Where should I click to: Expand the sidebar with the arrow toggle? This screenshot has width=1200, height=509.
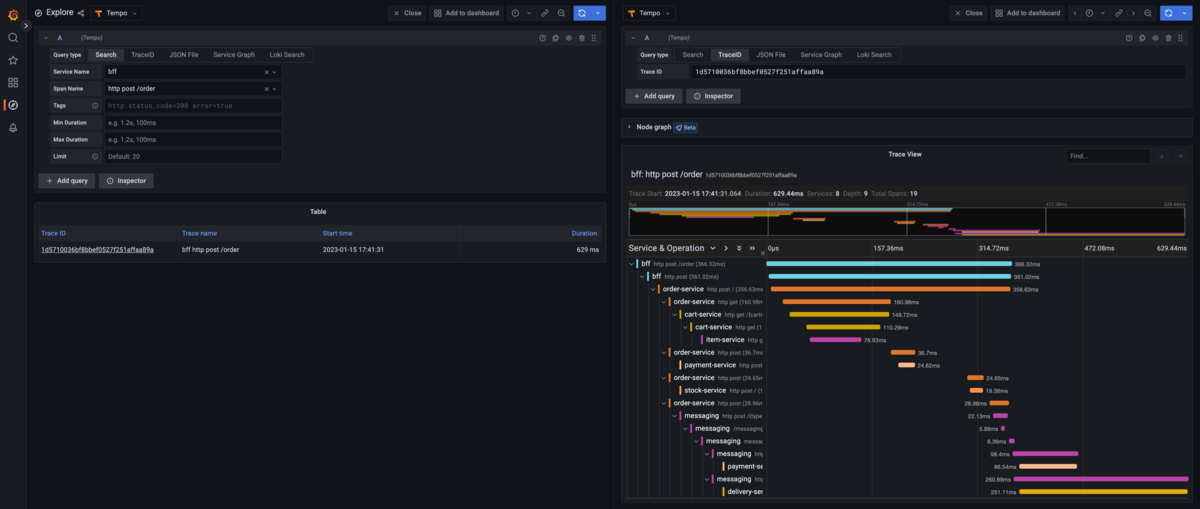[x=26, y=25]
